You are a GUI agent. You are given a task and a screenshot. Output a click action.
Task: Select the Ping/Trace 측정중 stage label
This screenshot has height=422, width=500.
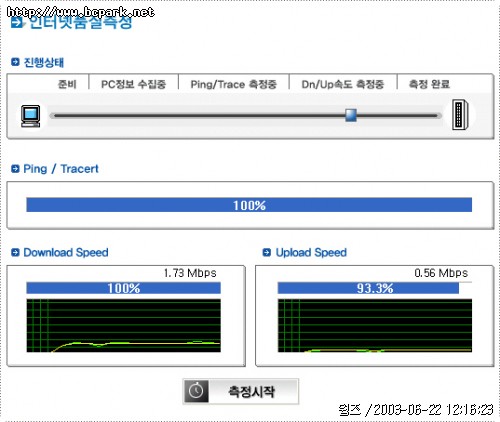point(234,84)
